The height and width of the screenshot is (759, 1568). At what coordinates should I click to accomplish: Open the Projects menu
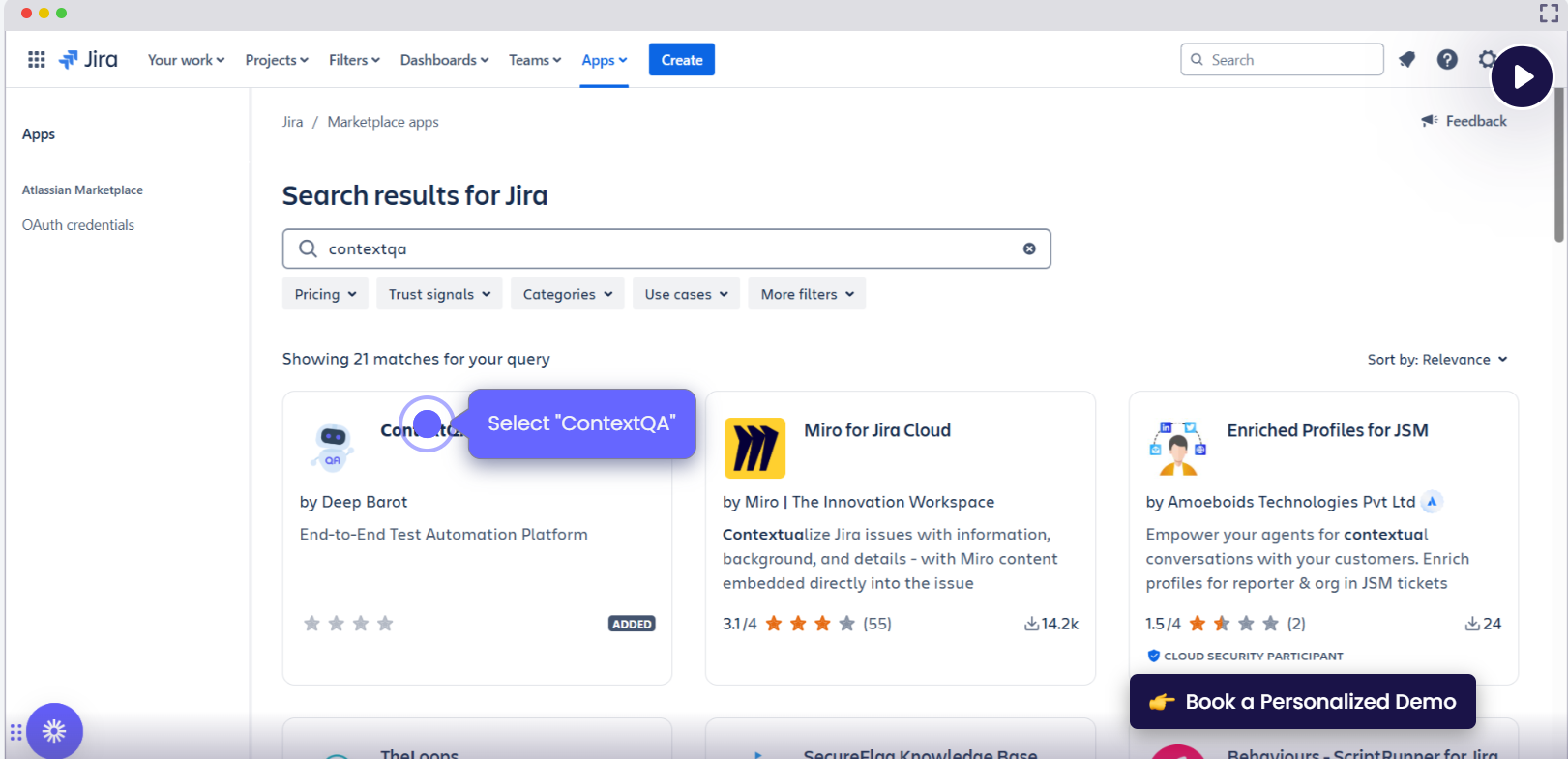277,60
